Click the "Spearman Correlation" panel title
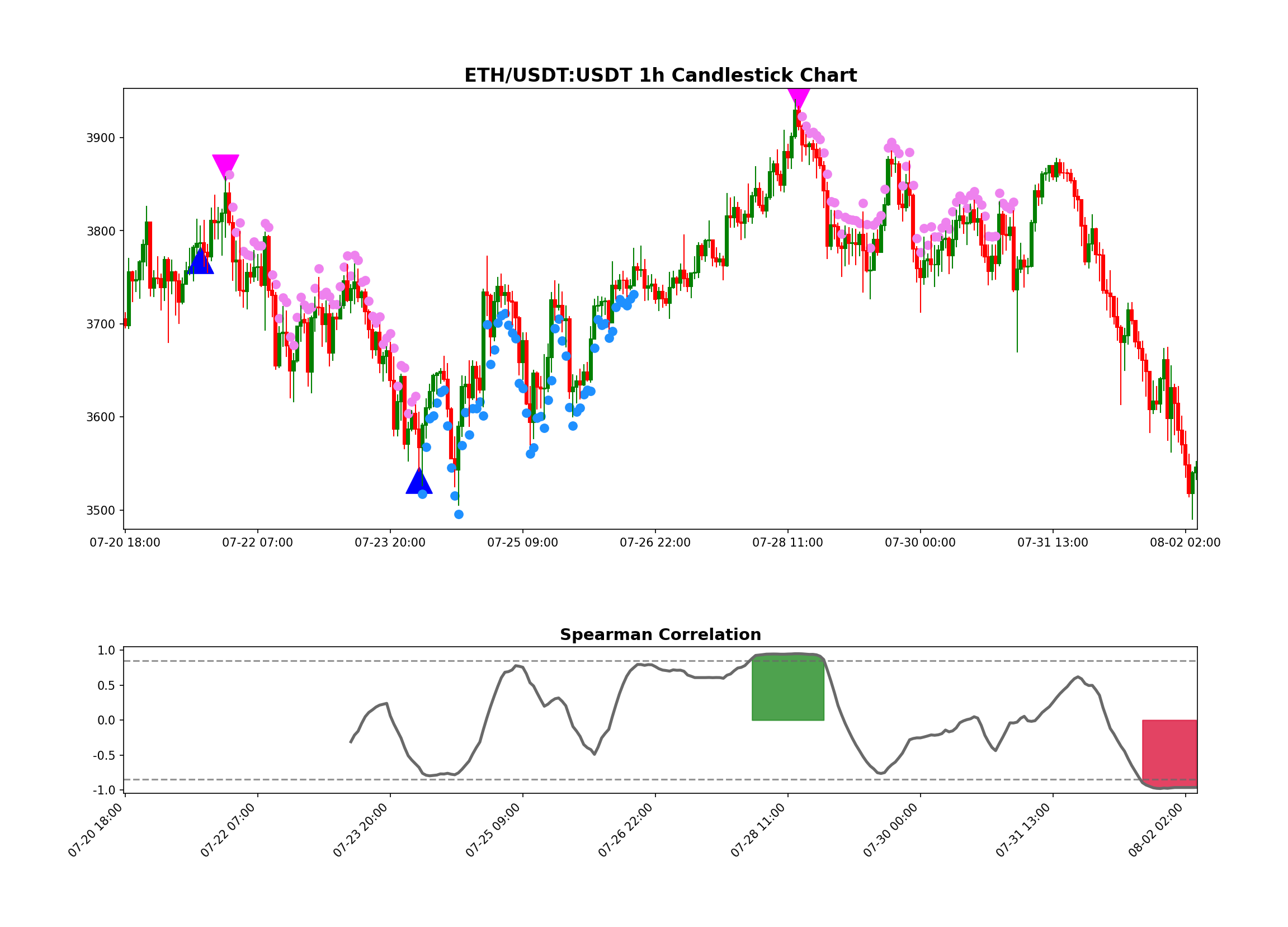Viewport: 1288px width, 927px height. click(x=660, y=635)
